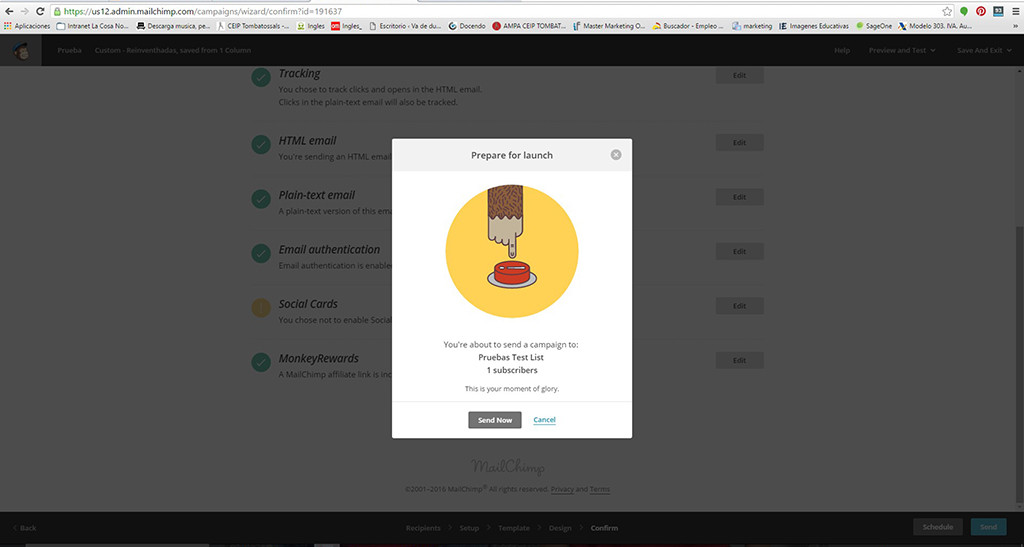
Task: Open Buscador - Empleo bookmark
Action: coord(688,26)
